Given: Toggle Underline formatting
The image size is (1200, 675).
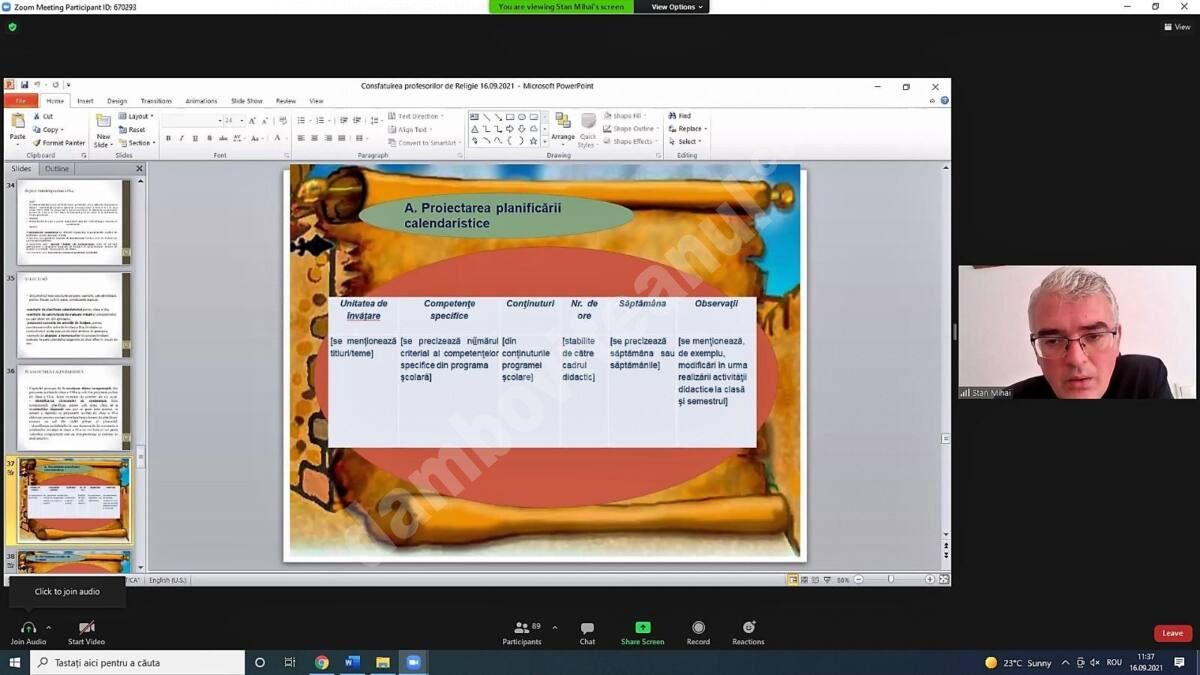Looking at the screenshot, I should pos(195,139).
